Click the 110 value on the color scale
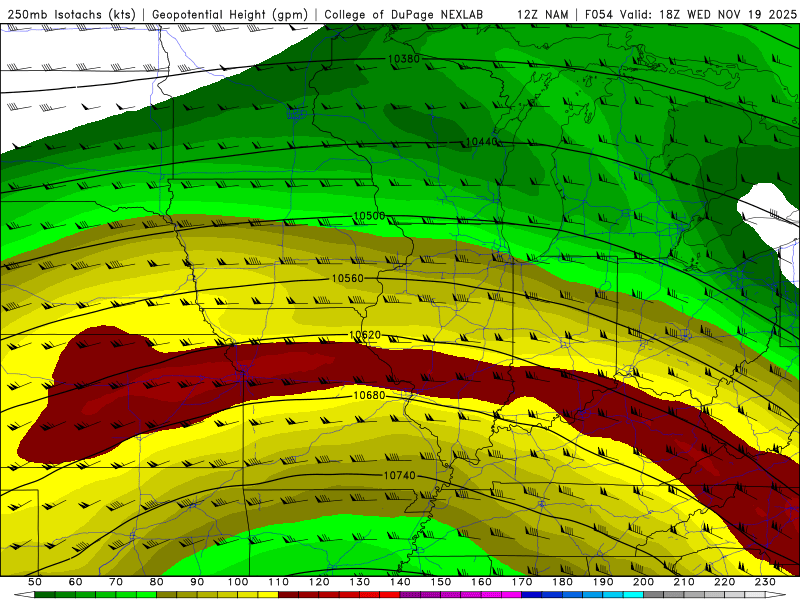Screen dimensions: 800x600 279,582
